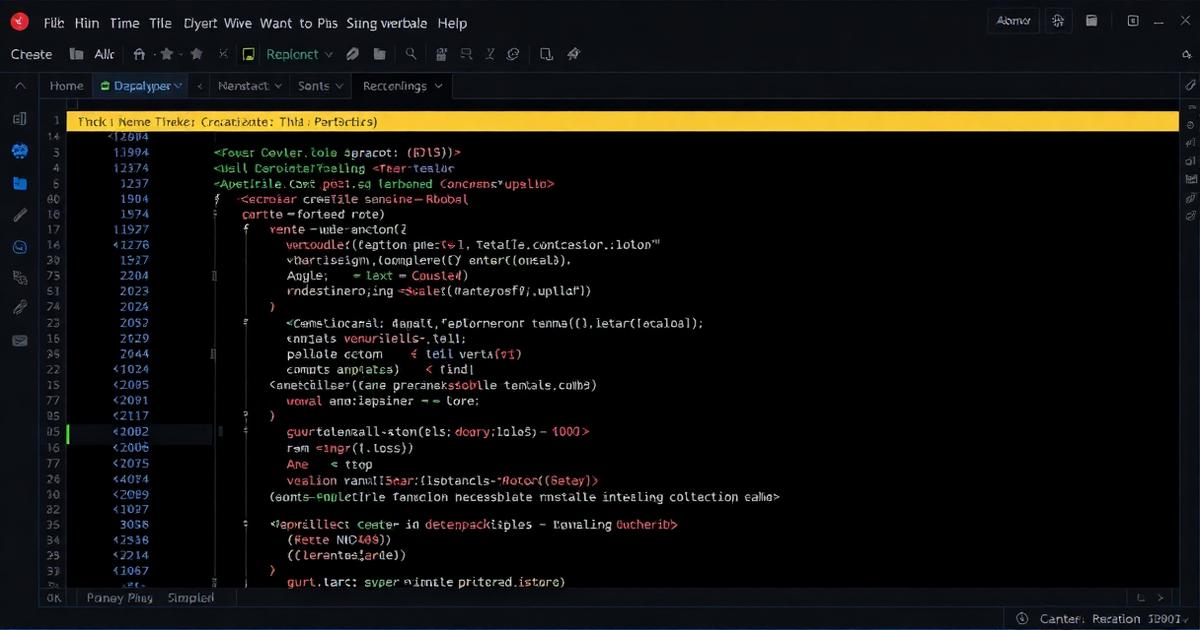Screen dimensions: 1200x630
Task: Click the yellow-green square icon before Replonet
Action: click(x=248, y=54)
